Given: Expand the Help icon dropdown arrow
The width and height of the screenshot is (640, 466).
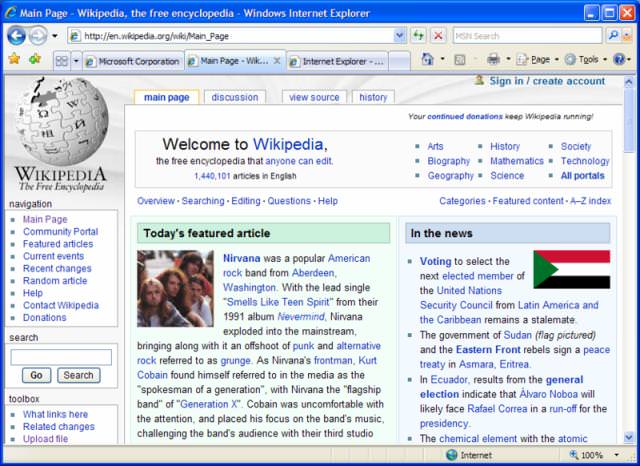Looking at the screenshot, I should (x=629, y=60).
